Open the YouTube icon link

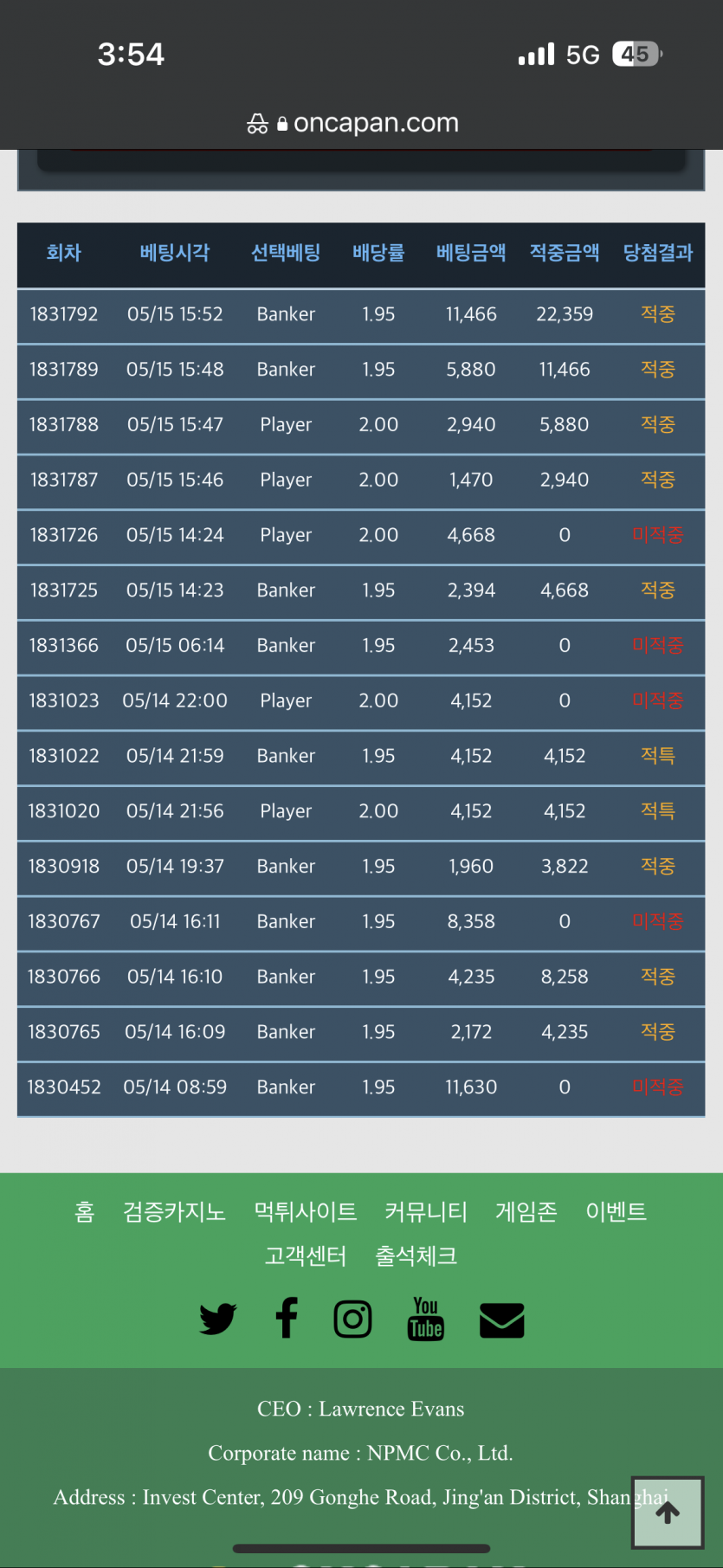tap(425, 1319)
